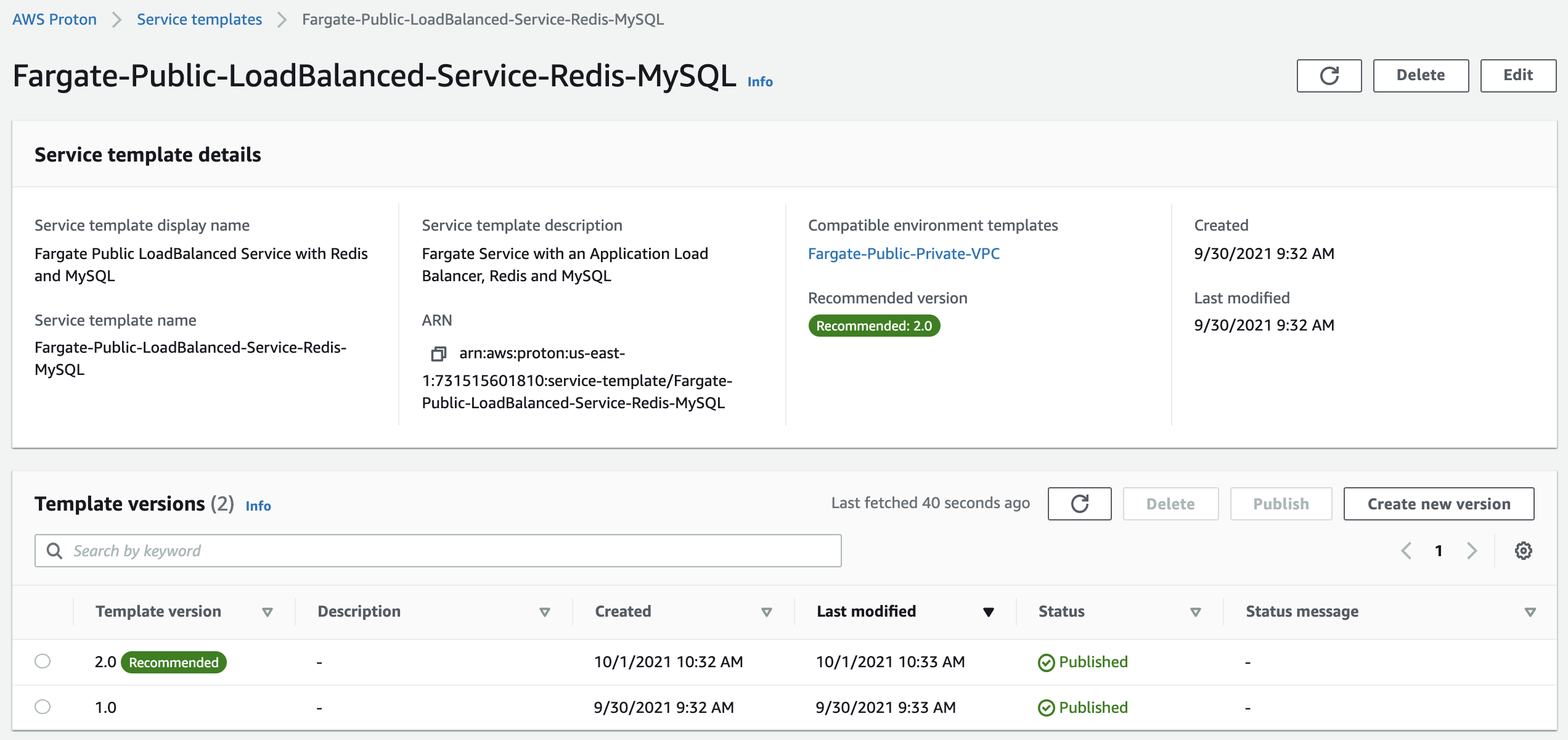The image size is (1568, 740).
Task: Sort by Status column arrow
Action: pos(1196,612)
